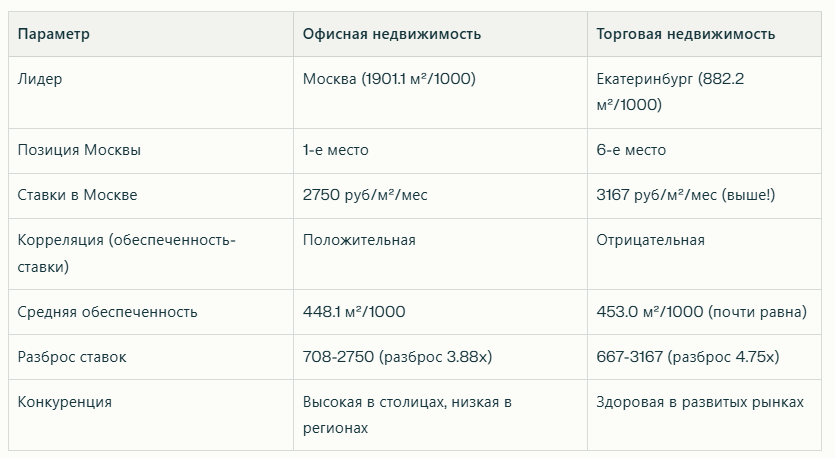Image resolution: width=835 pixels, height=458 pixels.
Task: Click the '6-е место' cell
Action: pyautogui.click(x=631, y=150)
